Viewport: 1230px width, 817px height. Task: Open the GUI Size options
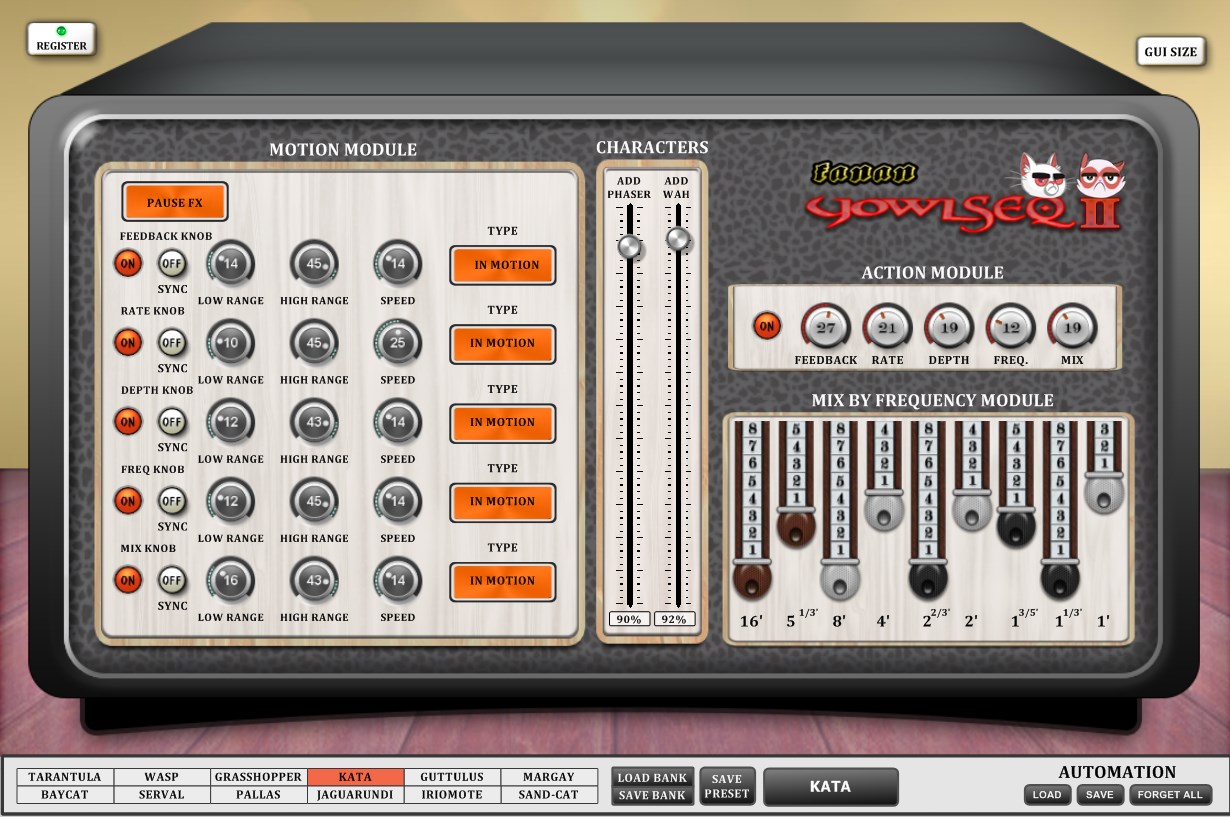pyautogui.click(x=1170, y=52)
